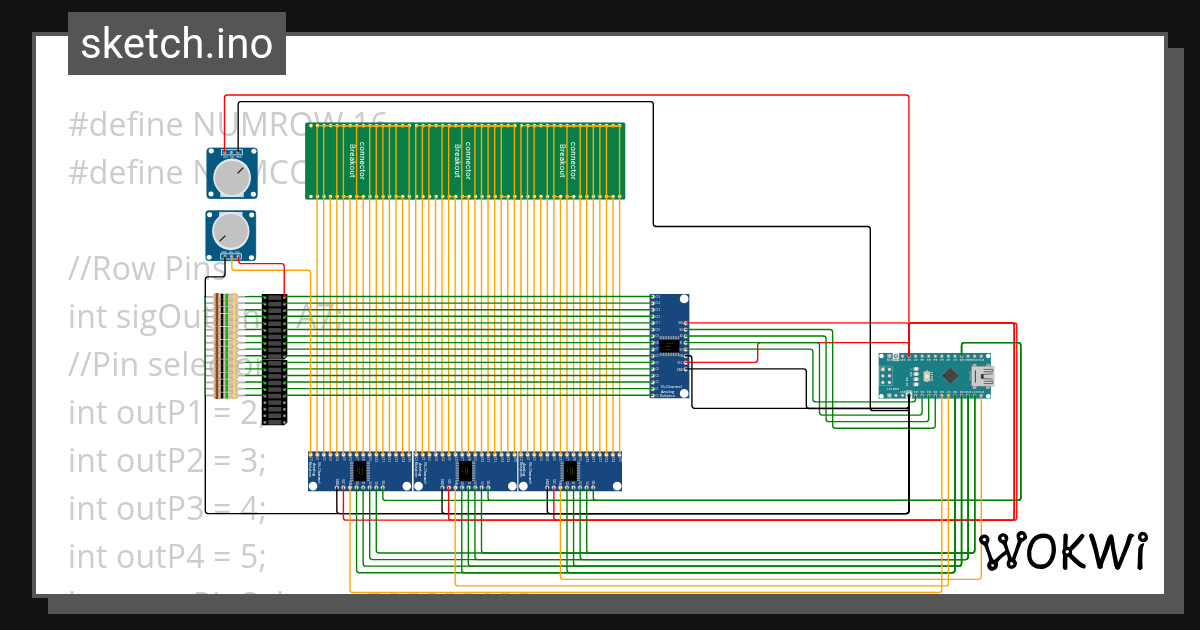Select the sketch.ino tab
Screen dimensions: 1200x630
(176, 43)
